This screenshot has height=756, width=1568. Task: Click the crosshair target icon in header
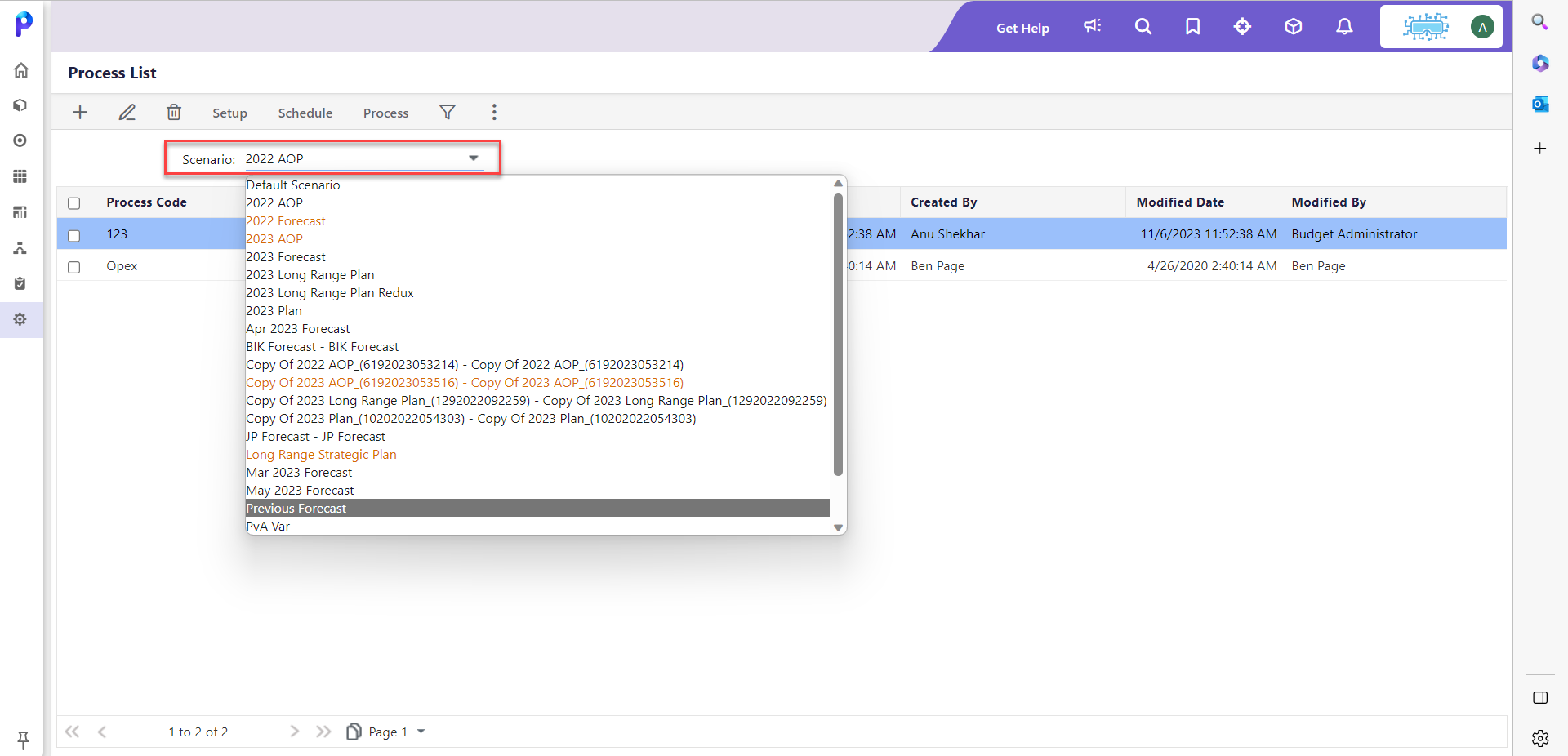click(x=1243, y=27)
